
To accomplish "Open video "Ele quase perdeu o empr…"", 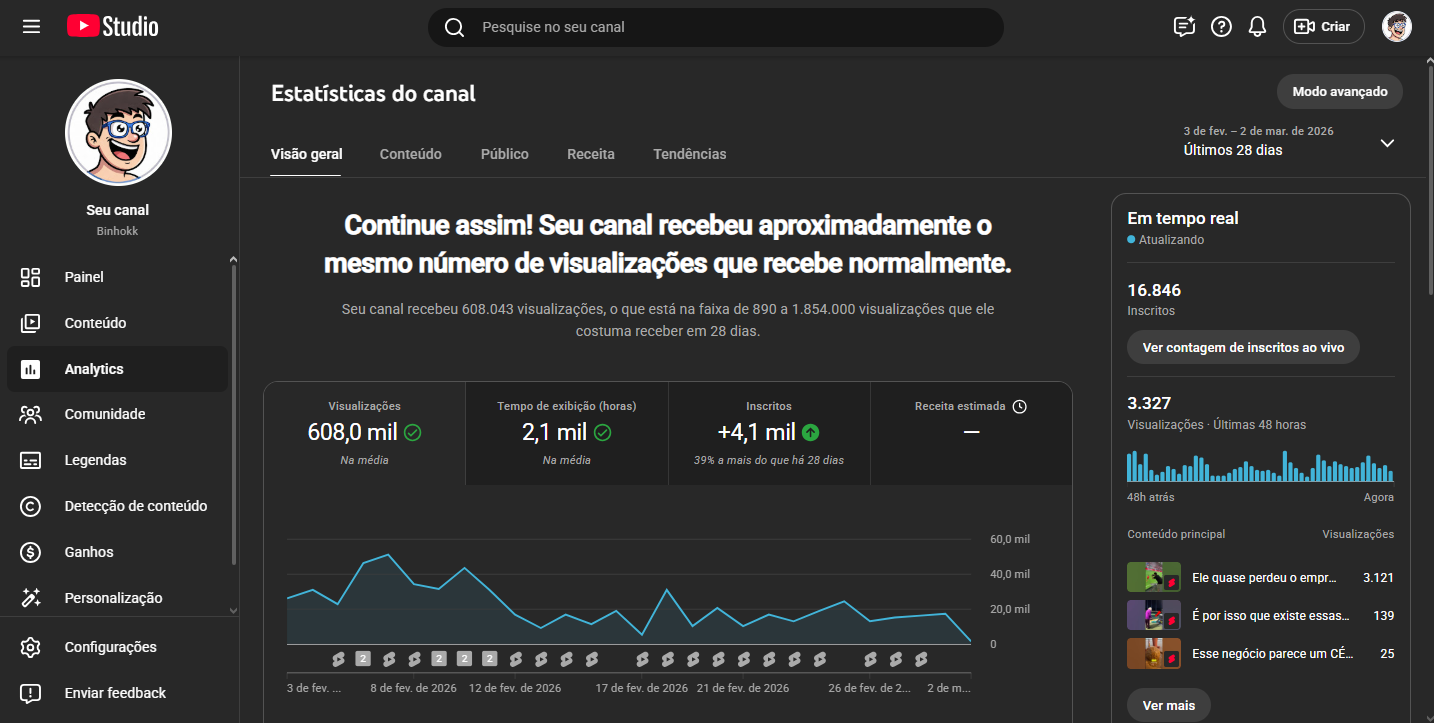I will (x=1265, y=578).
